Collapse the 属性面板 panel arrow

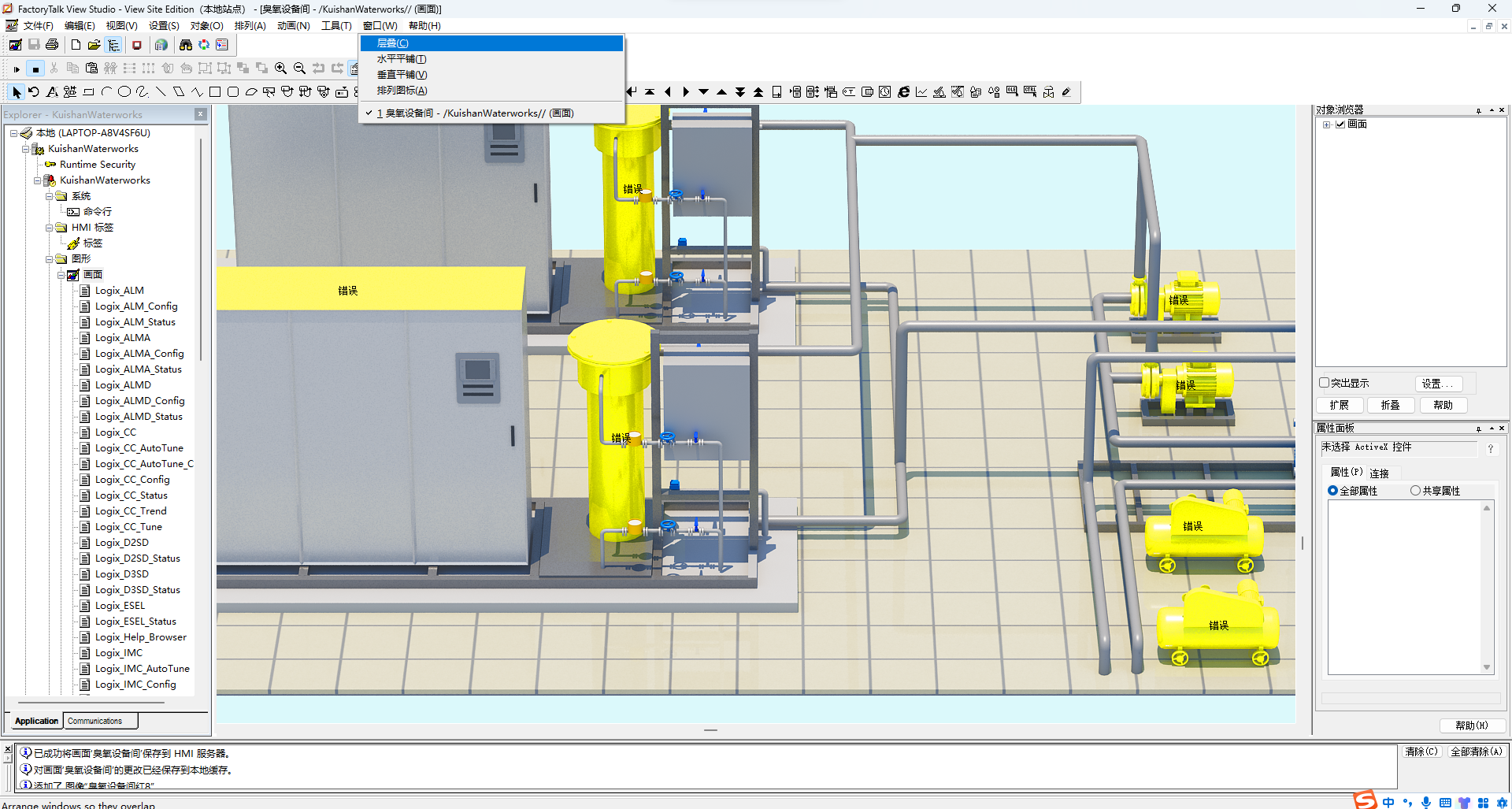1492,429
